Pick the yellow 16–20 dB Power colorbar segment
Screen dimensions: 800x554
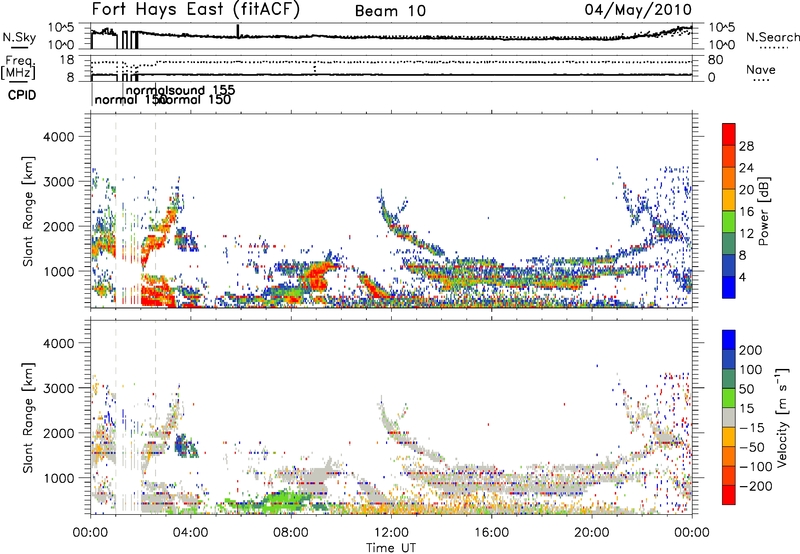point(729,200)
